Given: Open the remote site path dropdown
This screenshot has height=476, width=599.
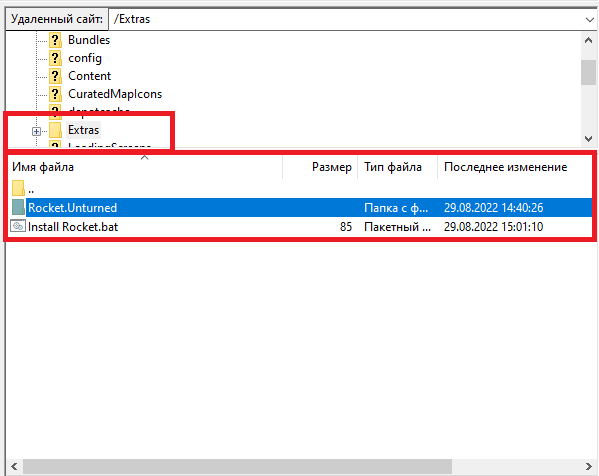Looking at the screenshot, I should (589, 19).
